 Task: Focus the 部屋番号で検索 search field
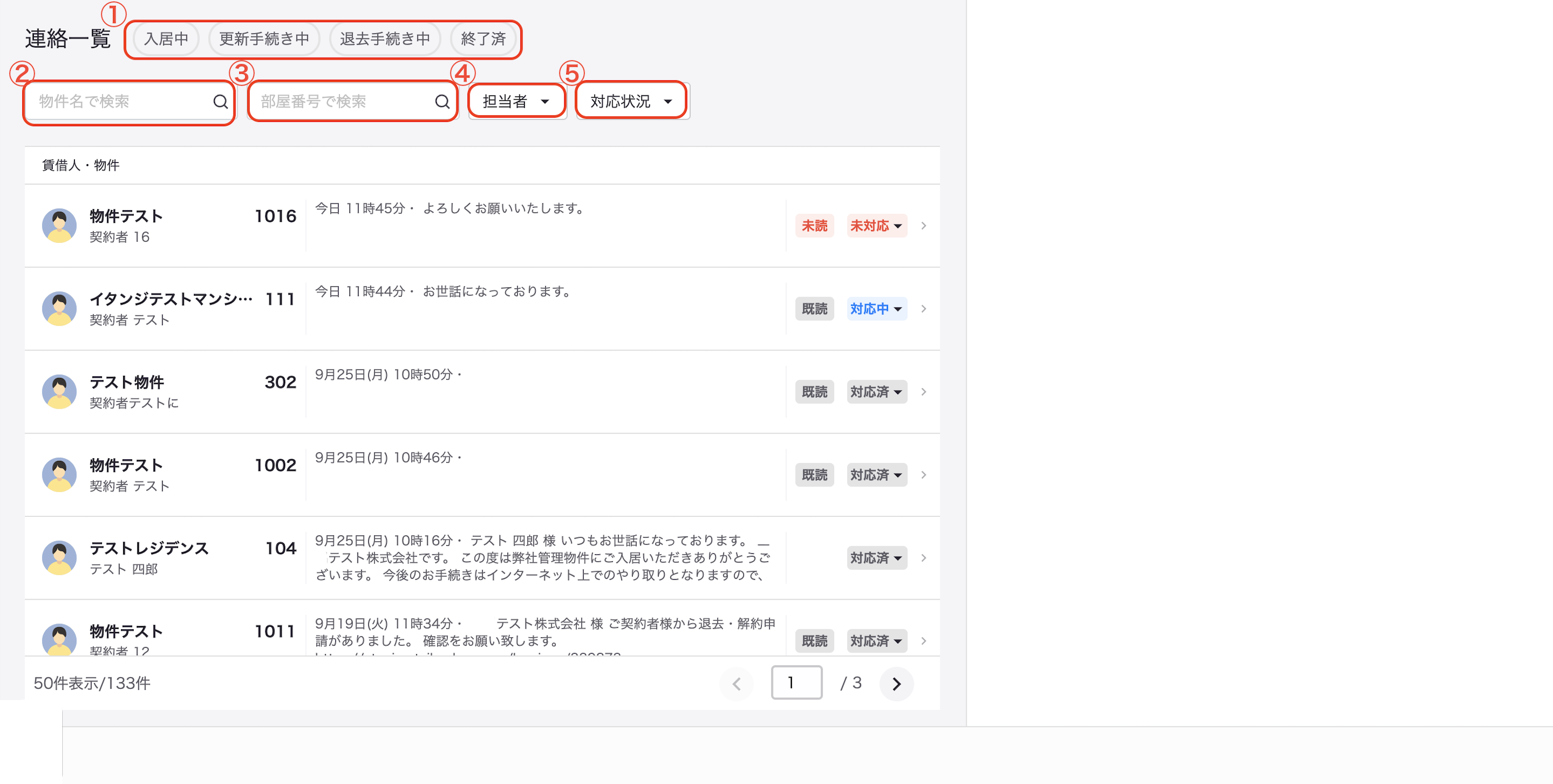pos(353,101)
